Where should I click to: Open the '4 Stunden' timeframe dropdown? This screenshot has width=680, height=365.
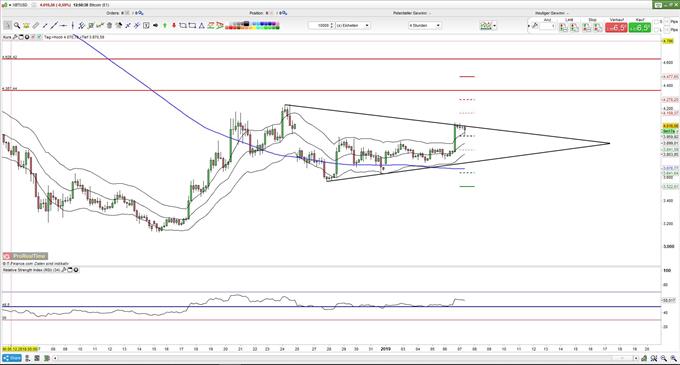click(x=425, y=26)
